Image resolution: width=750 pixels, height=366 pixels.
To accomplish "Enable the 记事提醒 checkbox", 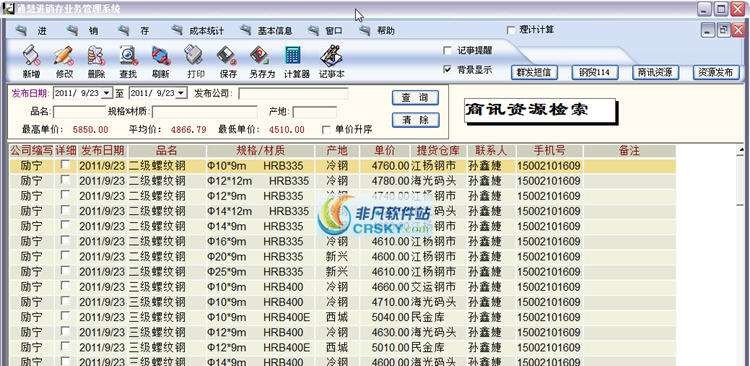I will point(448,50).
